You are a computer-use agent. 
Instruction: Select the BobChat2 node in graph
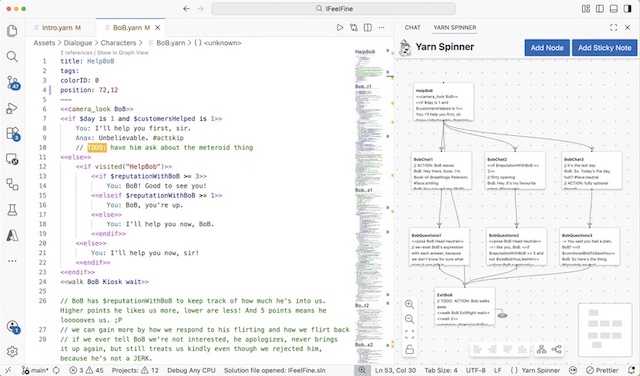click(x=515, y=170)
